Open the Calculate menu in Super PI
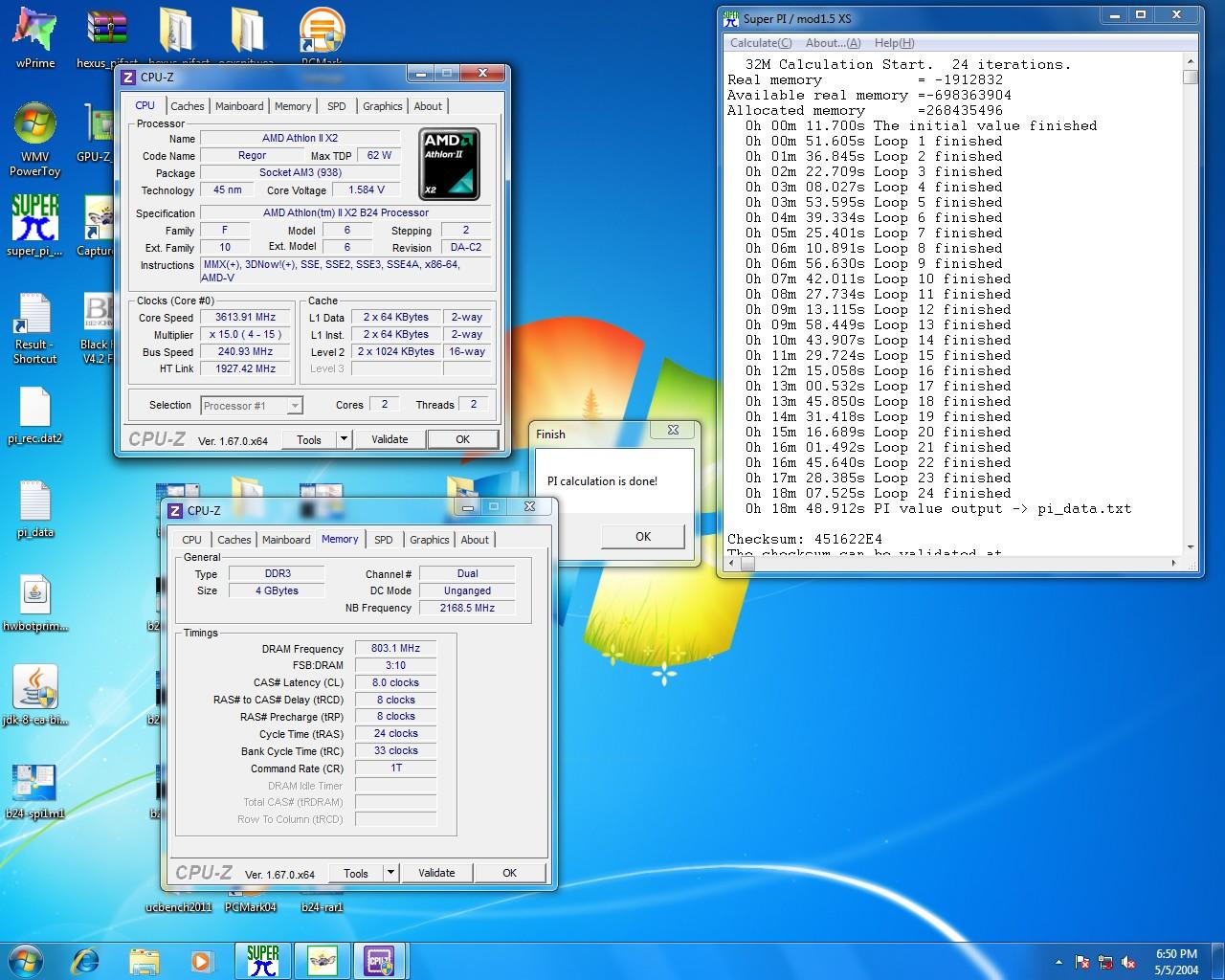Image resolution: width=1225 pixels, height=980 pixels. tap(761, 43)
